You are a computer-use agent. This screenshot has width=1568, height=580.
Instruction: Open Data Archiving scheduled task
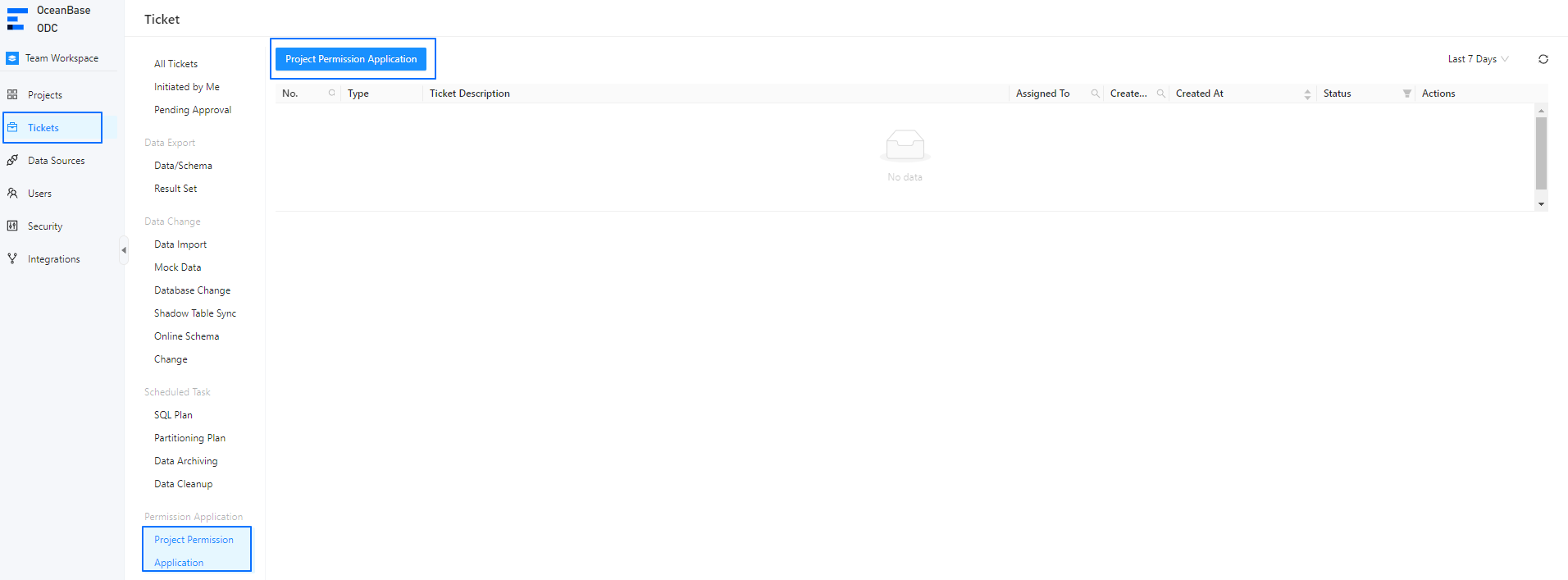click(x=186, y=461)
